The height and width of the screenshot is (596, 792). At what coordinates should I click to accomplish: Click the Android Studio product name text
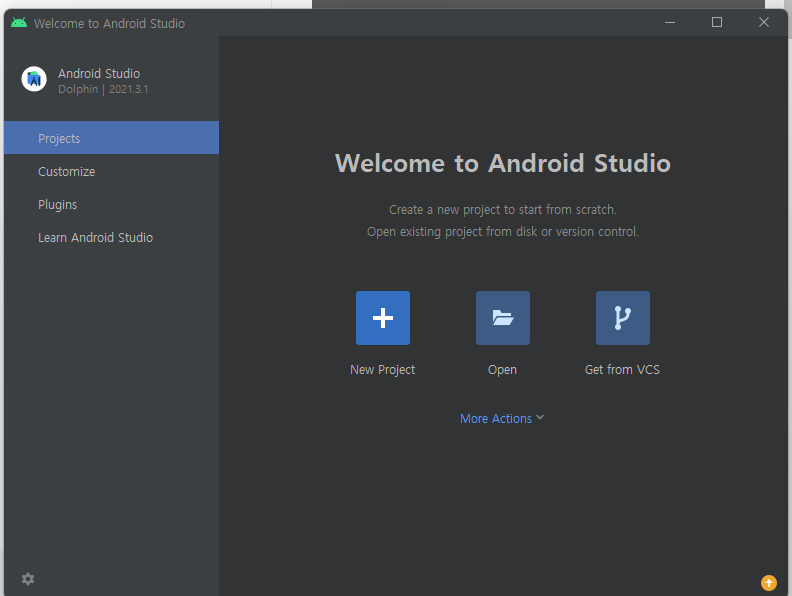click(99, 74)
